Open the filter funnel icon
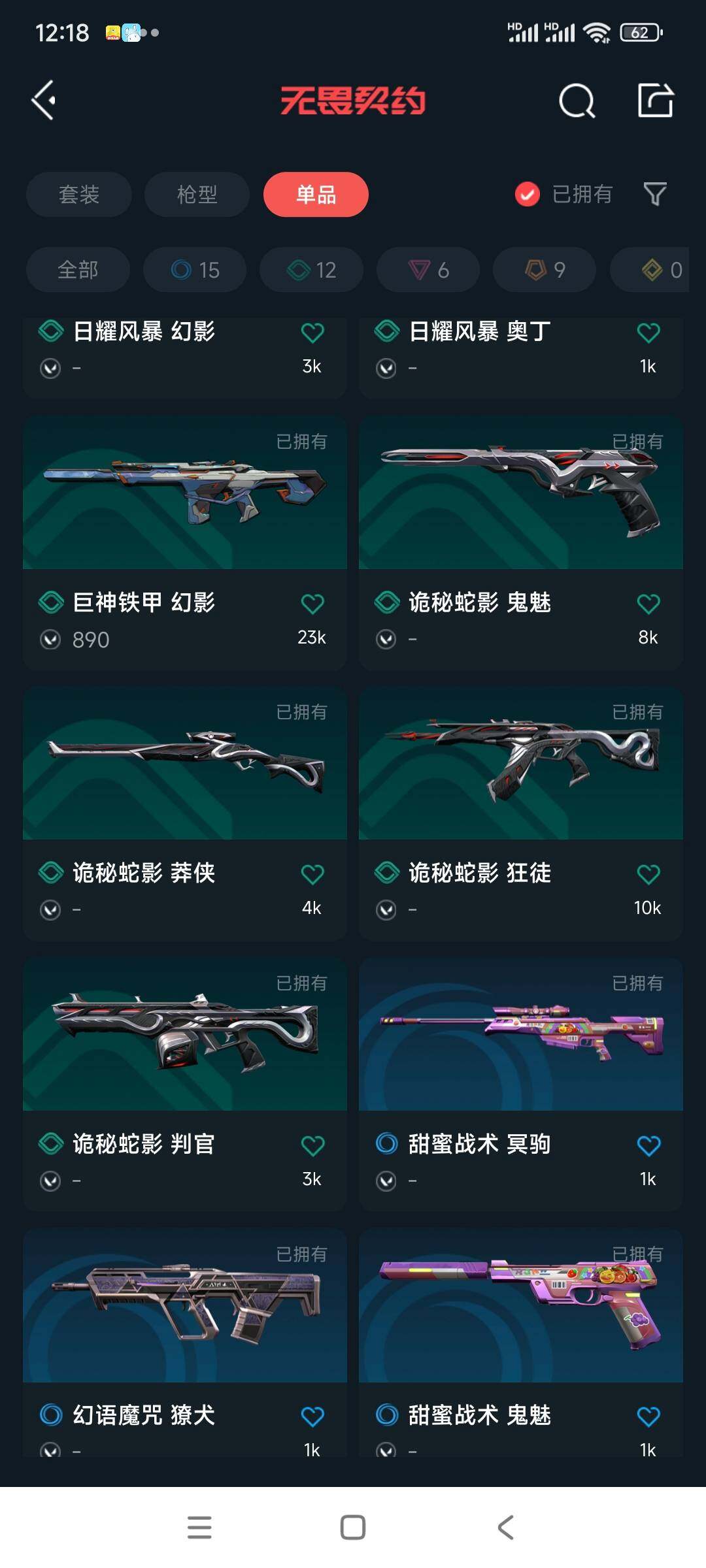The height and width of the screenshot is (1568, 706). pyautogui.click(x=655, y=194)
